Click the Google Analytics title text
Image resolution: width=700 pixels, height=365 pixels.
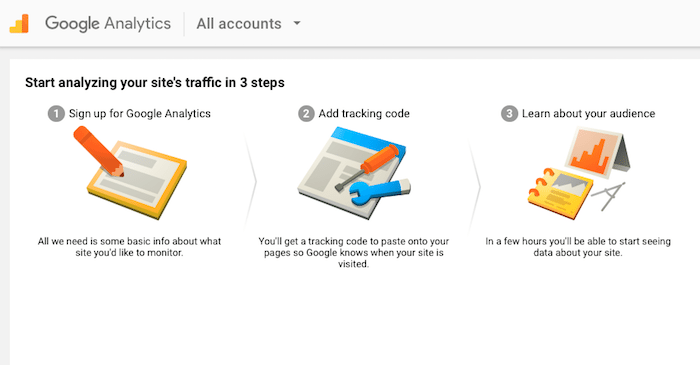(x=108, y=24)
